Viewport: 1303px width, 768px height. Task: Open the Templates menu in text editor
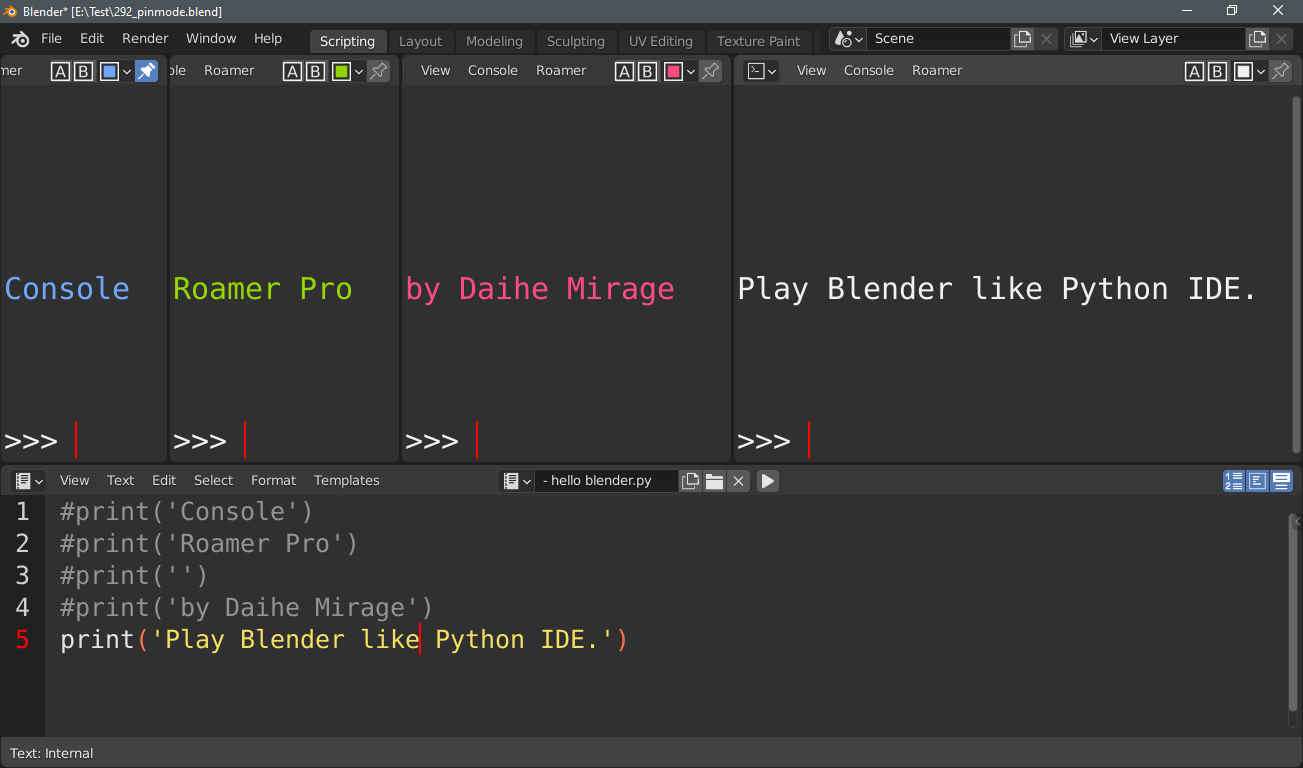coord(347,481)
